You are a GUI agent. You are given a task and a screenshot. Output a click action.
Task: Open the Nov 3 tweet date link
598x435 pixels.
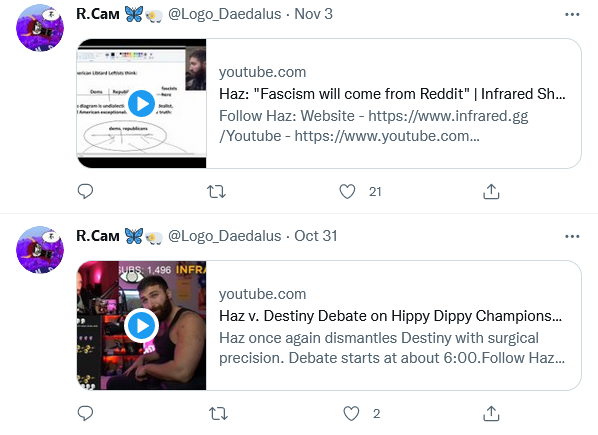(x=313, y=14)
